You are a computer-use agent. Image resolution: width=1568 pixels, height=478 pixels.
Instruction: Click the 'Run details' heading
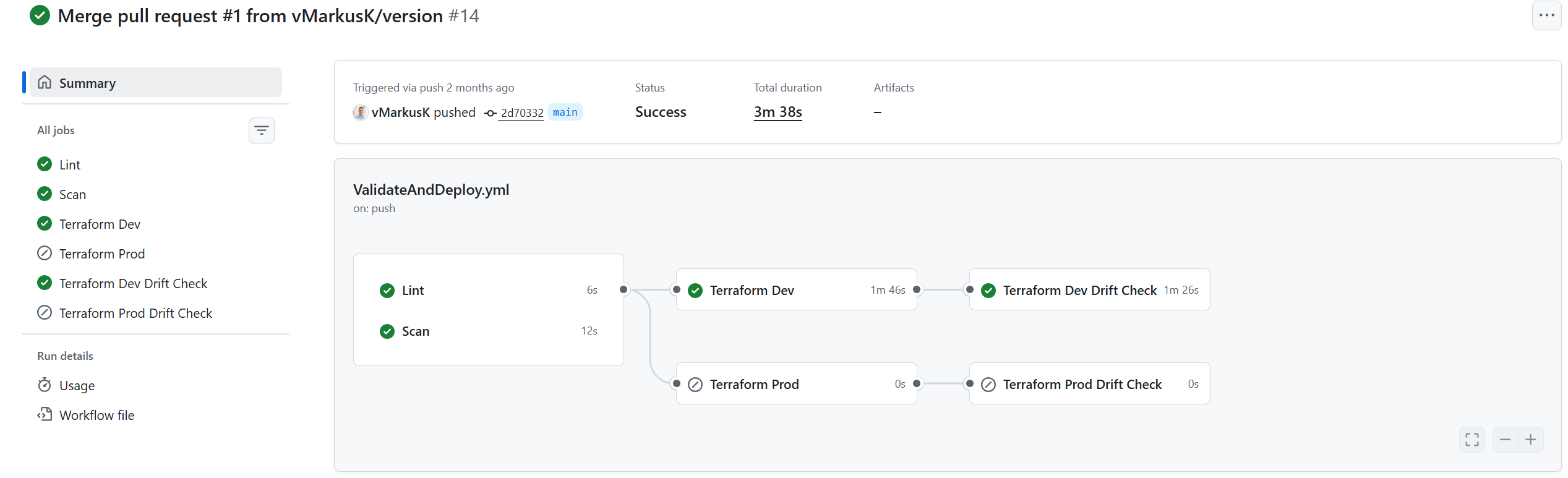(65, 356)
